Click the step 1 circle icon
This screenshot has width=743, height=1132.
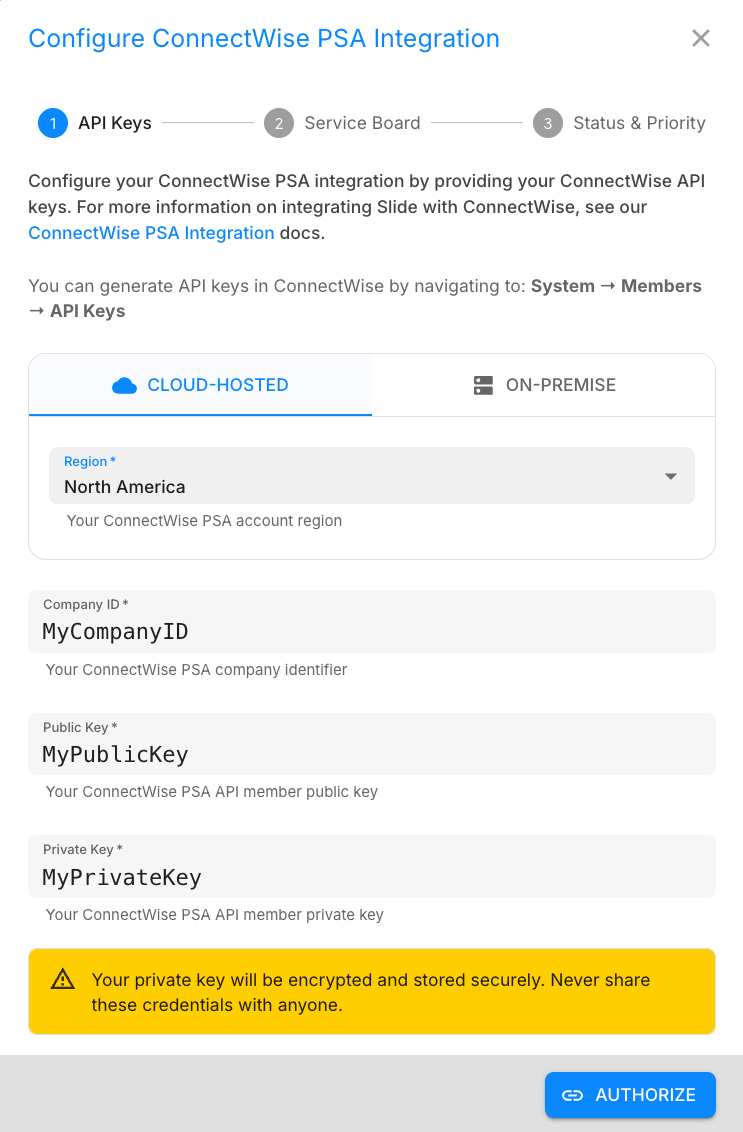tap(52, 123)
